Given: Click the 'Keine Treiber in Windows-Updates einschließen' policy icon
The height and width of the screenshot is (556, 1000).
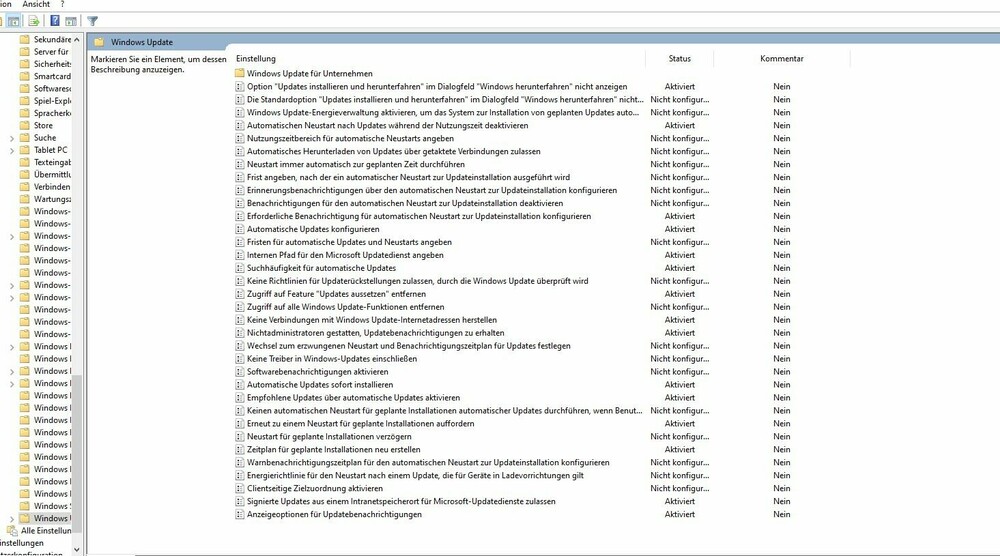Looking at the screenshot, I should (239, 359).
